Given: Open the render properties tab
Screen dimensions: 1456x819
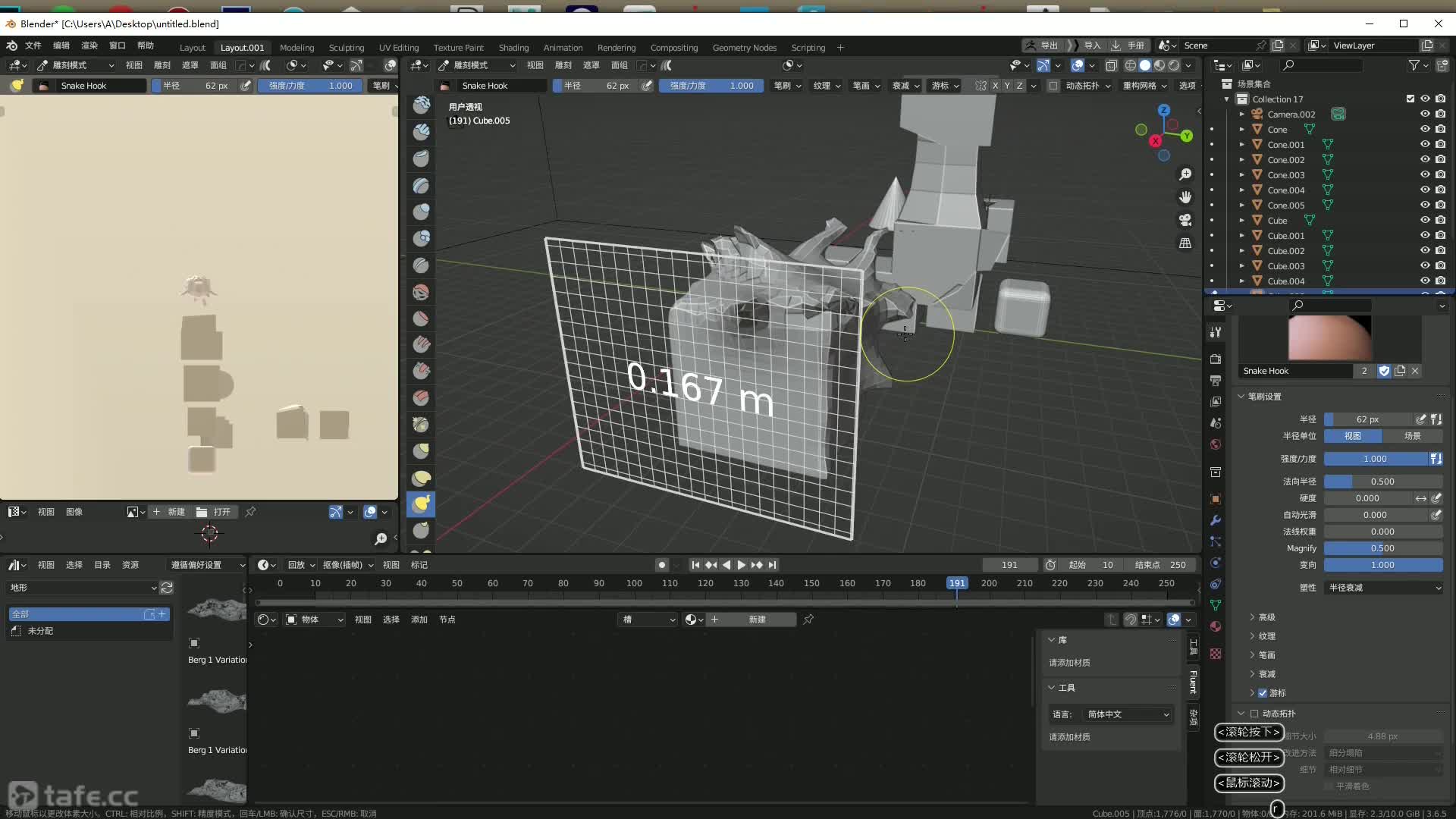Looking at the screenshot, I should [1216, 359].
